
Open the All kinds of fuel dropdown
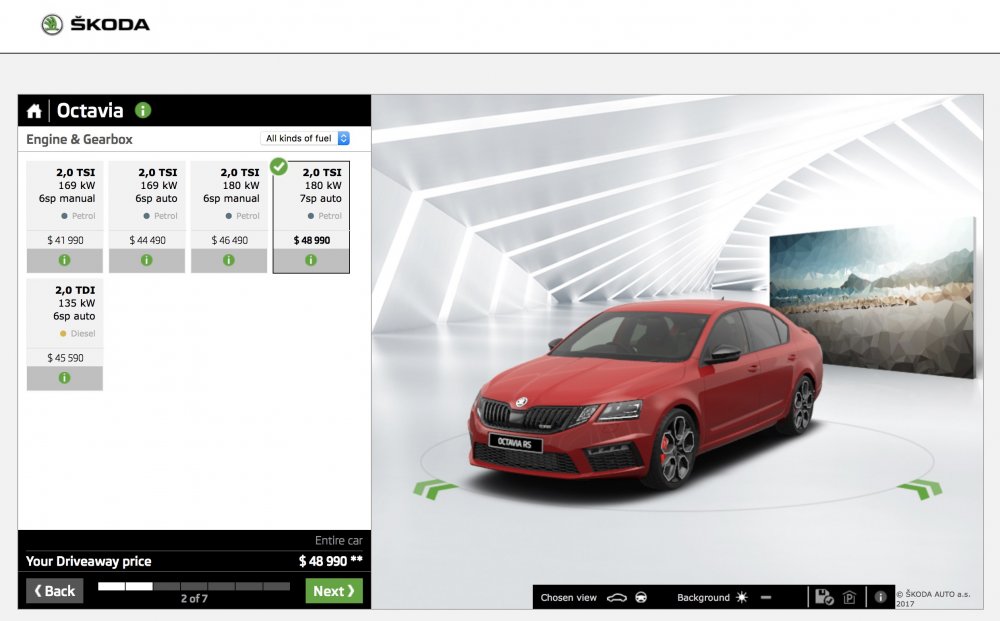tap(305, 138)
